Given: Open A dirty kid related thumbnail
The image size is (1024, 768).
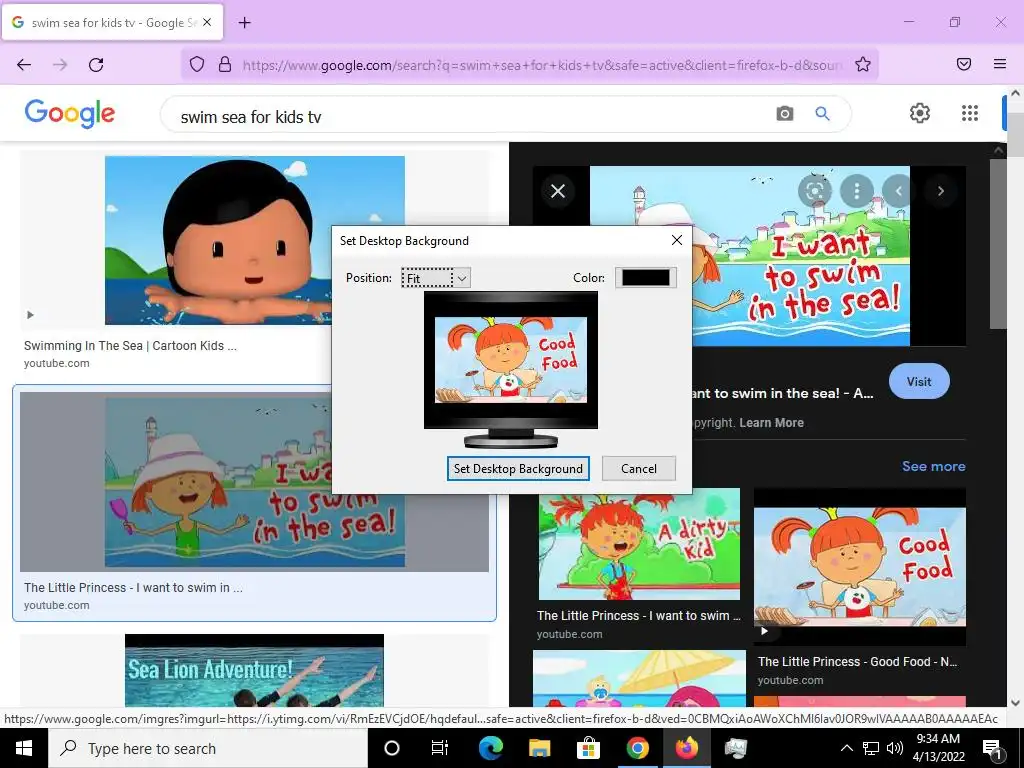Looking at the screenshot, I should (x=639, y=544).
